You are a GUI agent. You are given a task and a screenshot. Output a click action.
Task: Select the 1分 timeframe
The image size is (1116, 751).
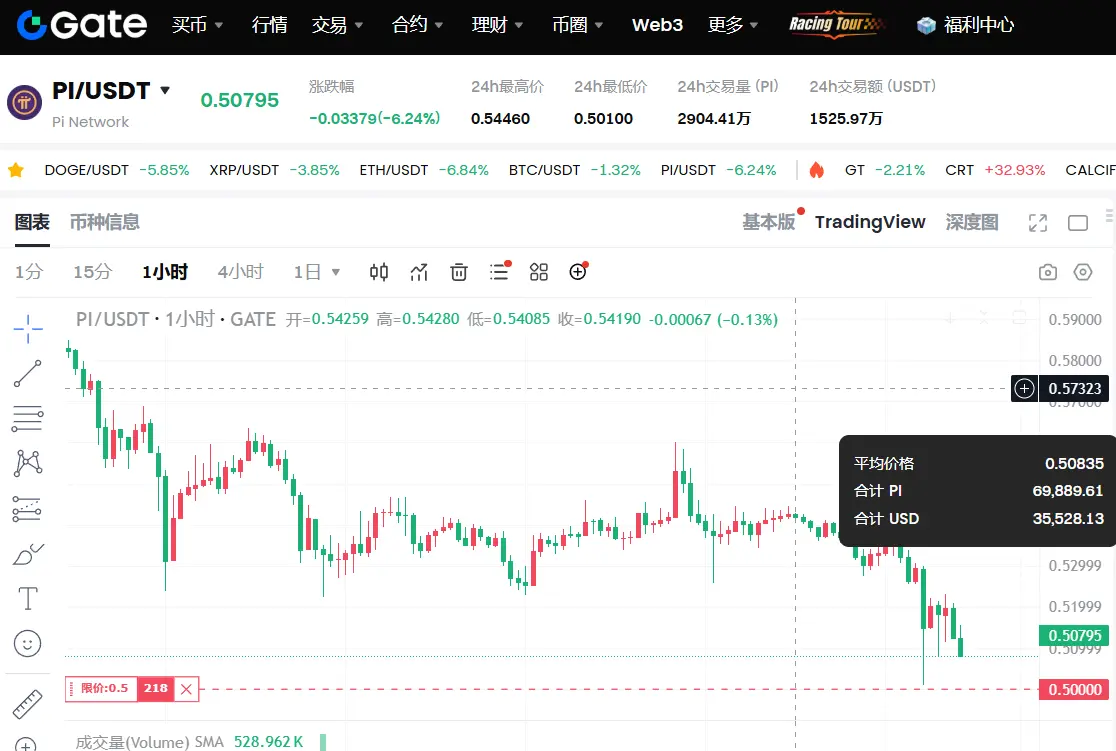29,272
